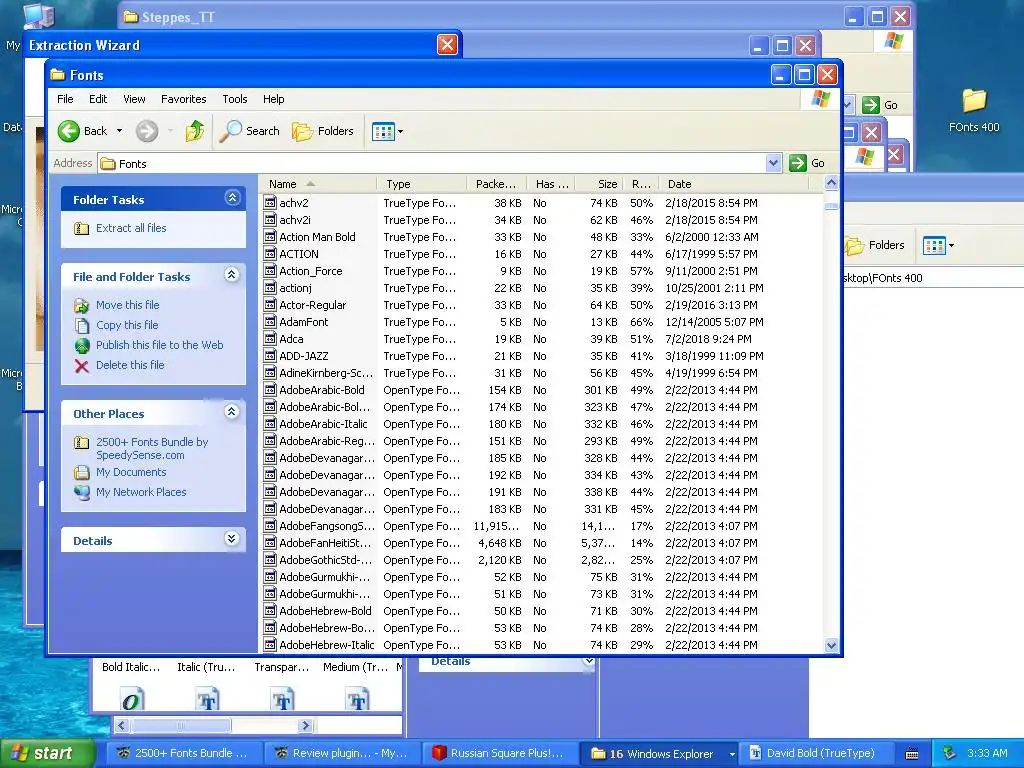Open the Tools menu
Screen dimensions: 1024x768
click(234, 99)
